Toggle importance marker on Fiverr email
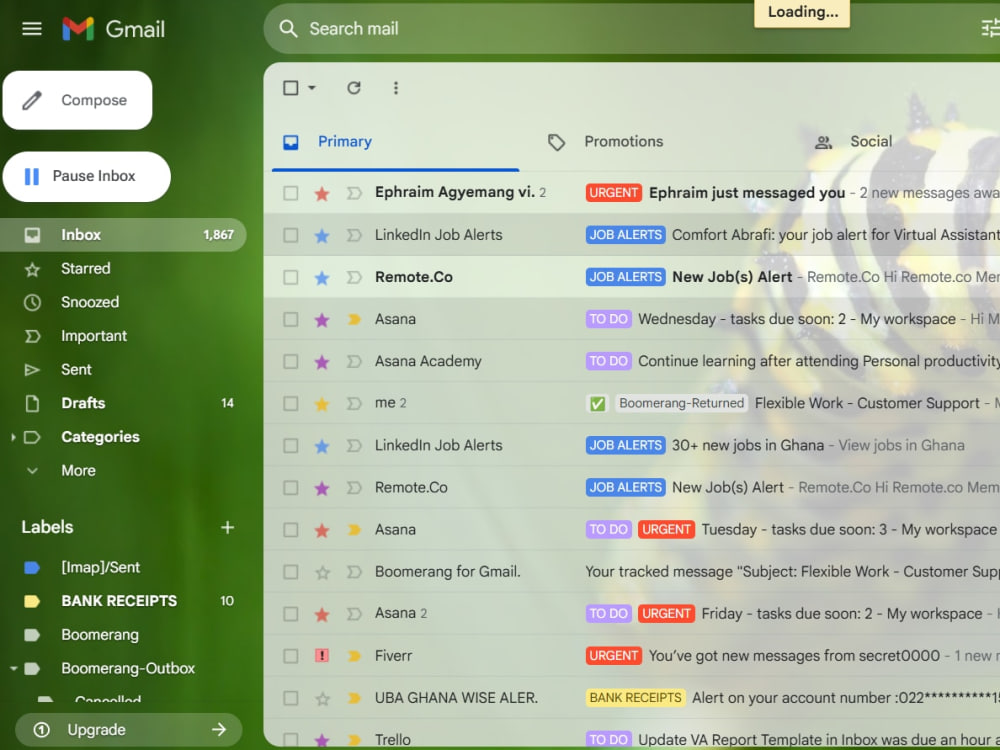The width and height of the screenshot is (1000, 750). pos(354,656)
